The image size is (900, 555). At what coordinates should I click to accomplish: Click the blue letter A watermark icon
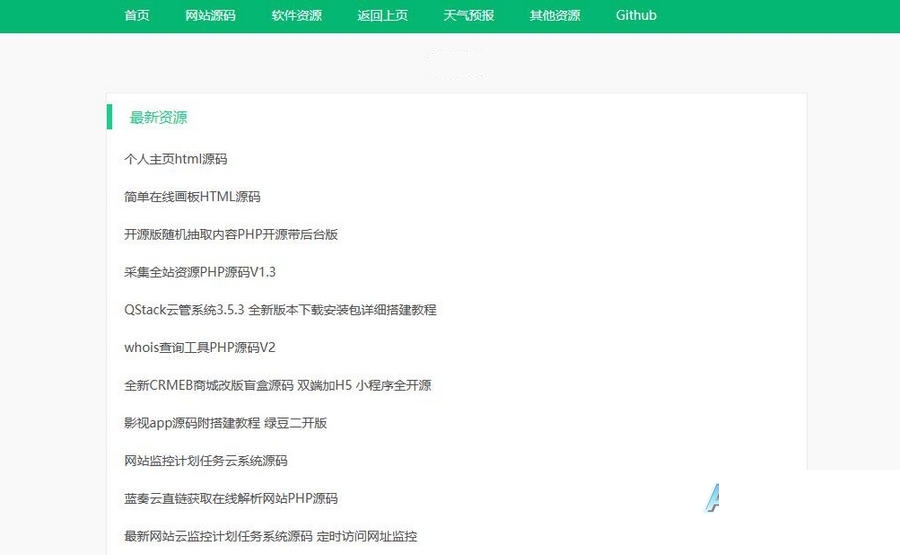pos(712,498)
